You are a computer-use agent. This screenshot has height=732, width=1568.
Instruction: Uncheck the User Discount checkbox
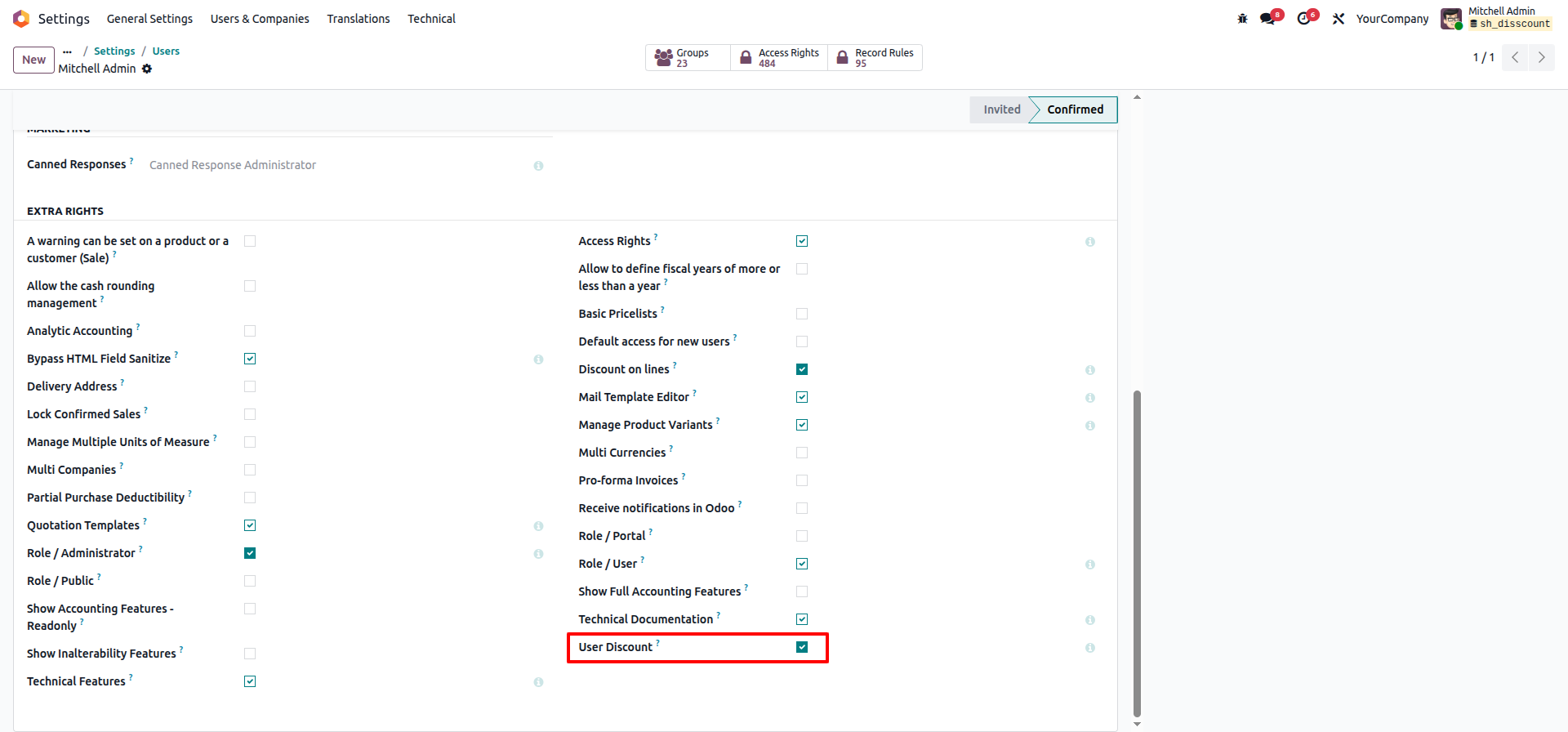point(802,647)
